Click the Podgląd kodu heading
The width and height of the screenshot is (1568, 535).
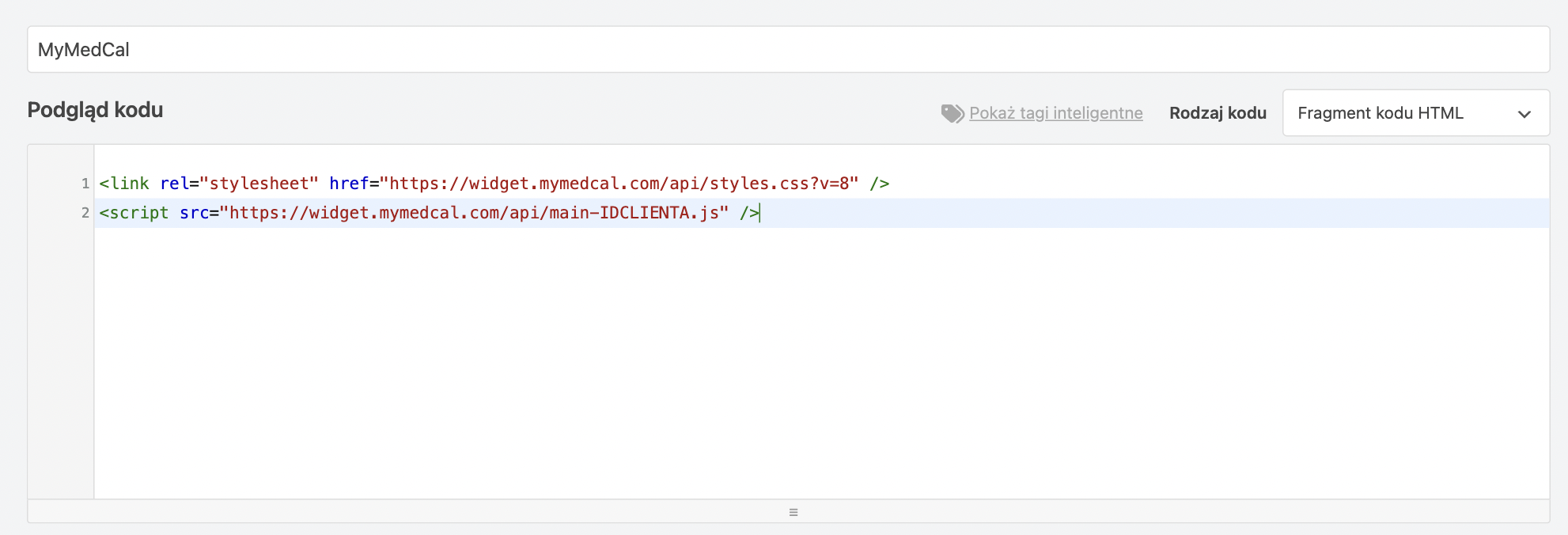click(x=95, y=110)
